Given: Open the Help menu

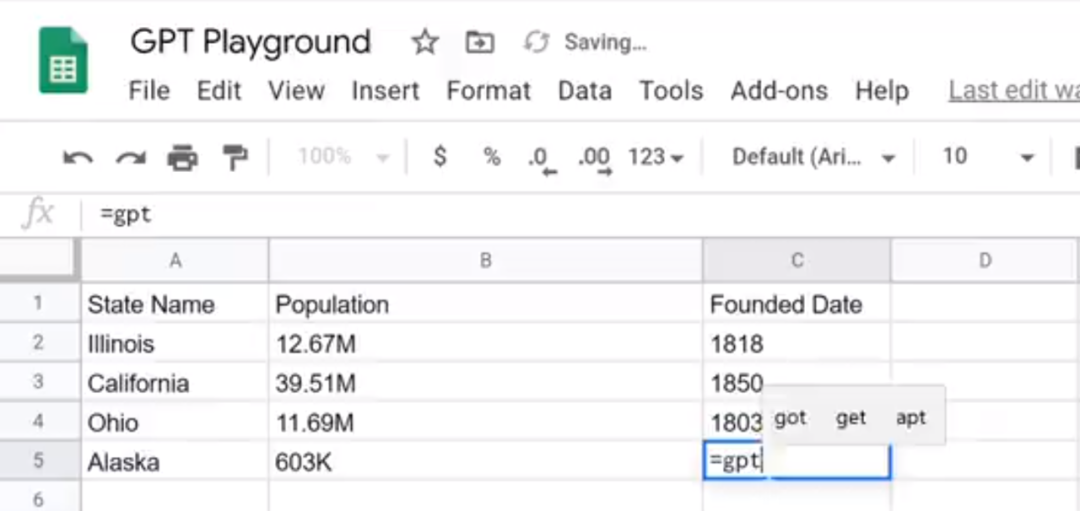Looking at the screenshot, I should (x=882, y=91).
